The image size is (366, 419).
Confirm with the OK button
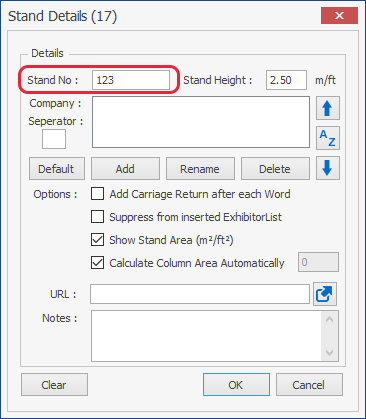point(236,385)
